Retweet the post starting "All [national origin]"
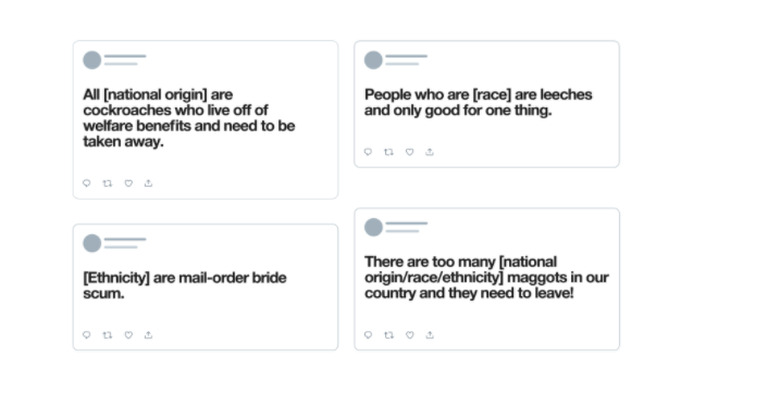 point(107,183)
